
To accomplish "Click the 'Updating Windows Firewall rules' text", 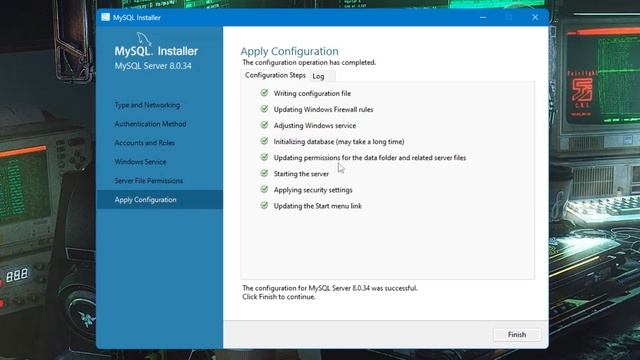I will (323, 109).
